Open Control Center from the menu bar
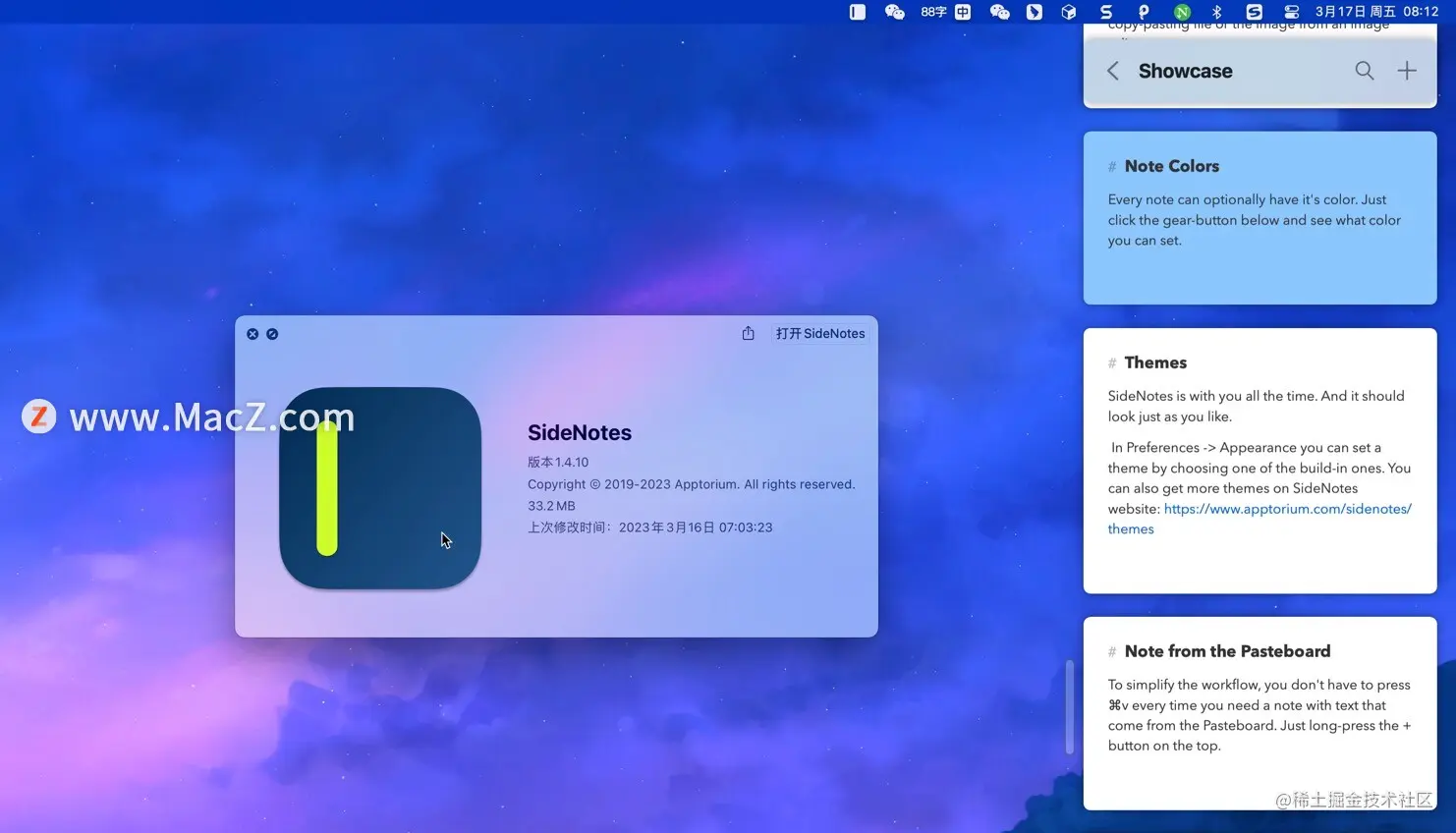The height and width of the screenshot is (833, 1456). 1291,12
